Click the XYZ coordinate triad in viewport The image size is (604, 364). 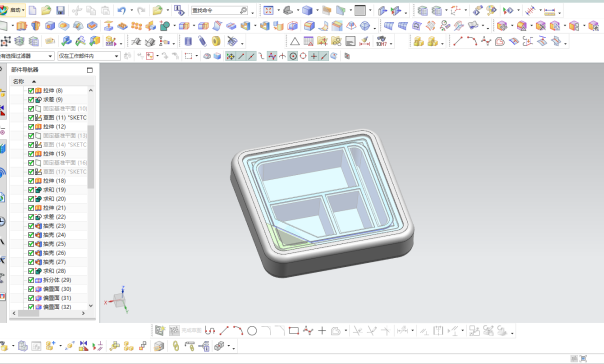117,300
